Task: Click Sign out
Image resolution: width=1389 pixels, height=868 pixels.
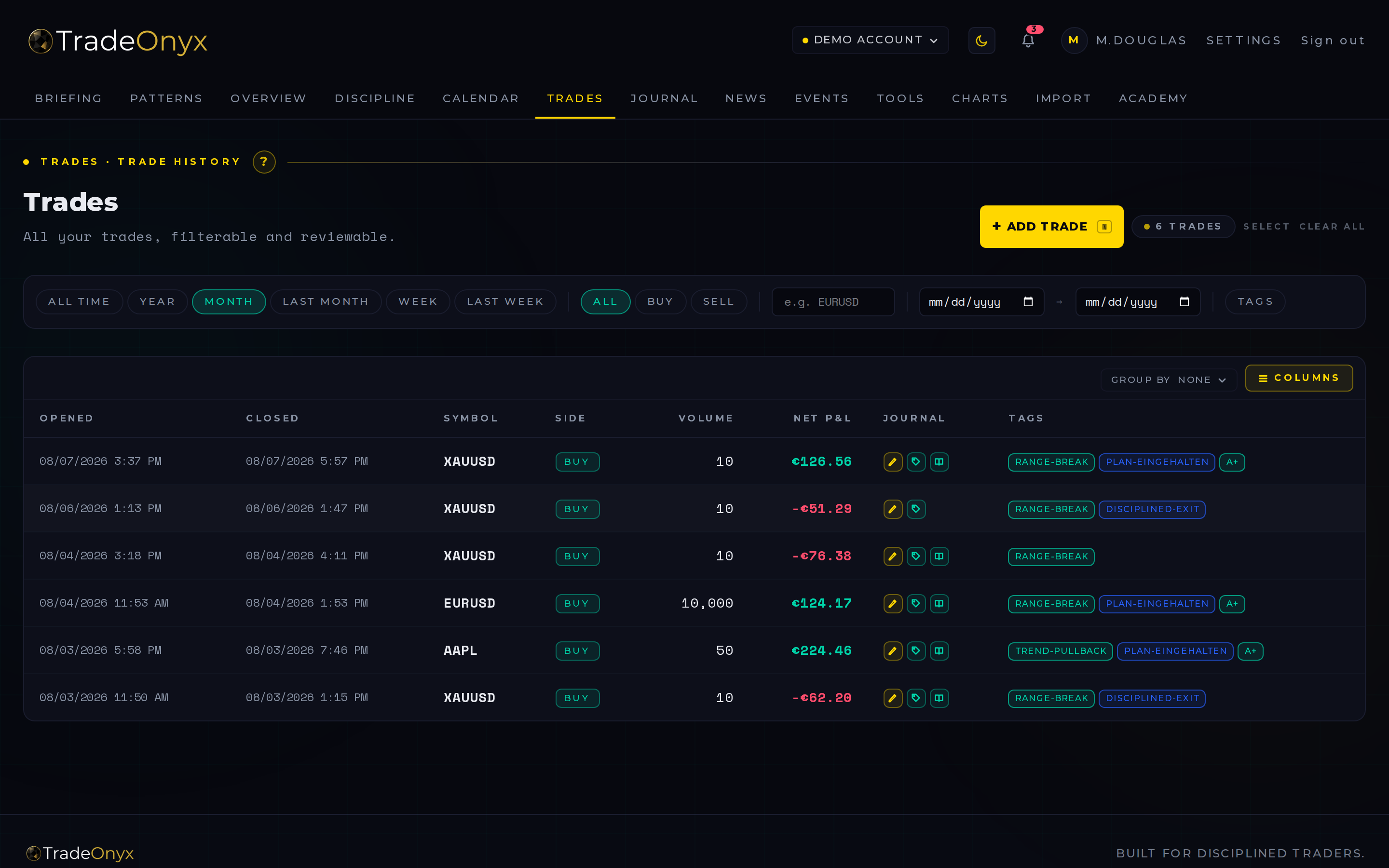Action: tap(1333, 41)
